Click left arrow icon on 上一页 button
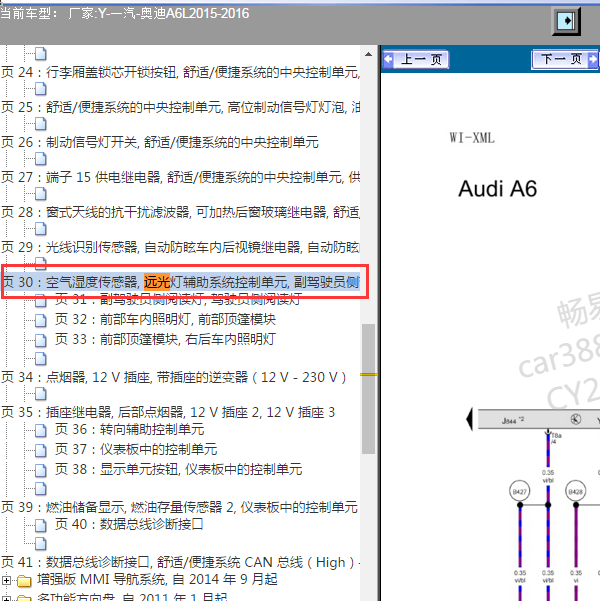Viewport: 600px width, 601px height. click(388, 59)
